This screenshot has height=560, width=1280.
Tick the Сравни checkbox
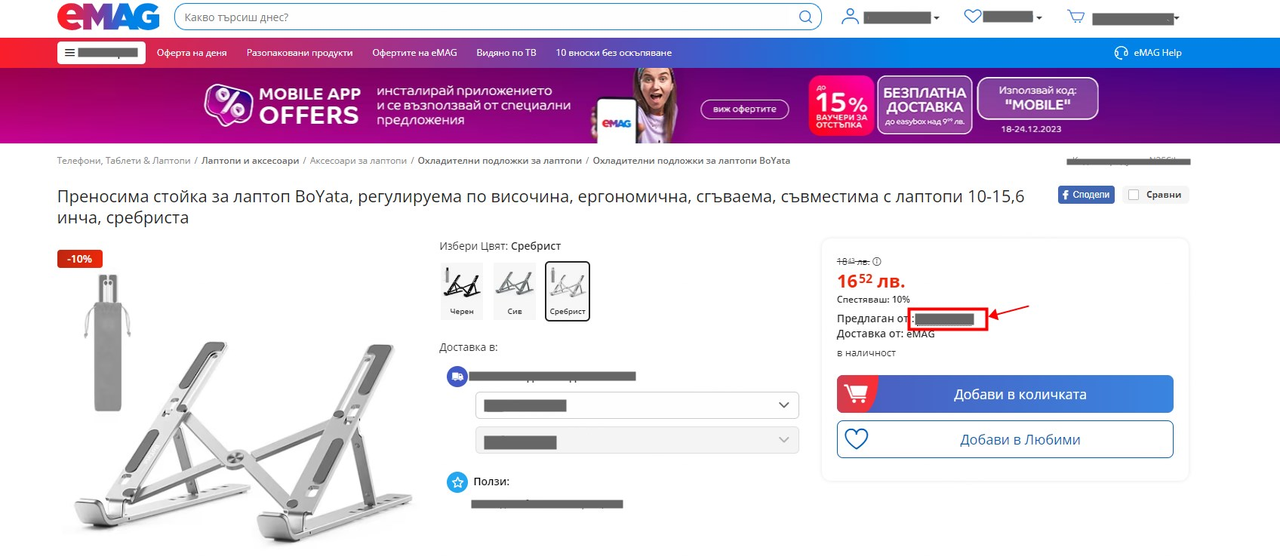(1133, 195)
